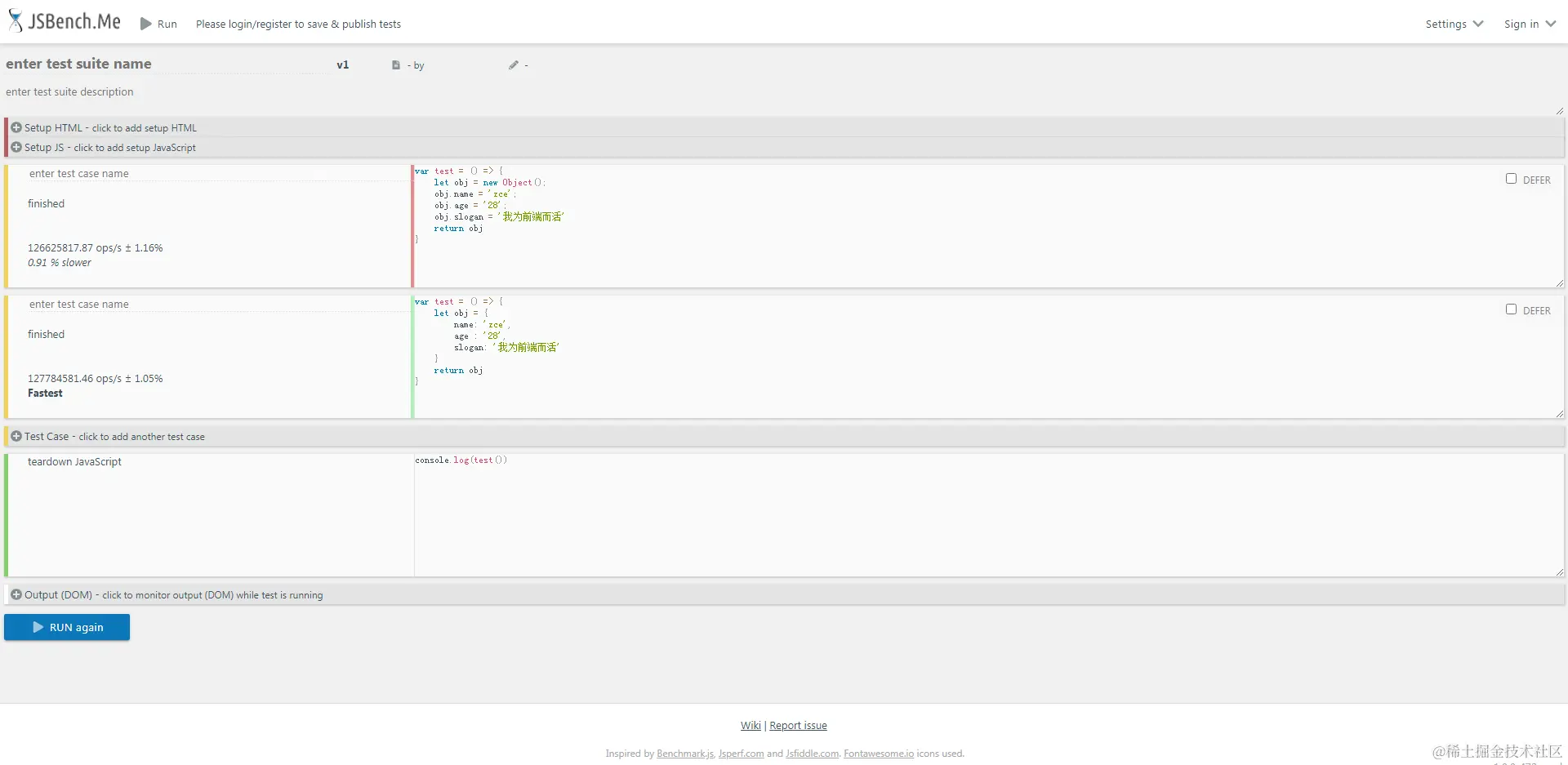Viewport: 1568px width, 765px height.
Task: Click the test suite name field
Action: [x=167, y=64]
